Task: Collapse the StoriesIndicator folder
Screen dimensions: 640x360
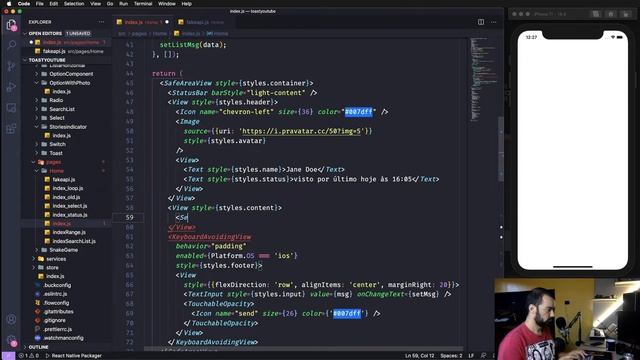Action: point(68,127)
